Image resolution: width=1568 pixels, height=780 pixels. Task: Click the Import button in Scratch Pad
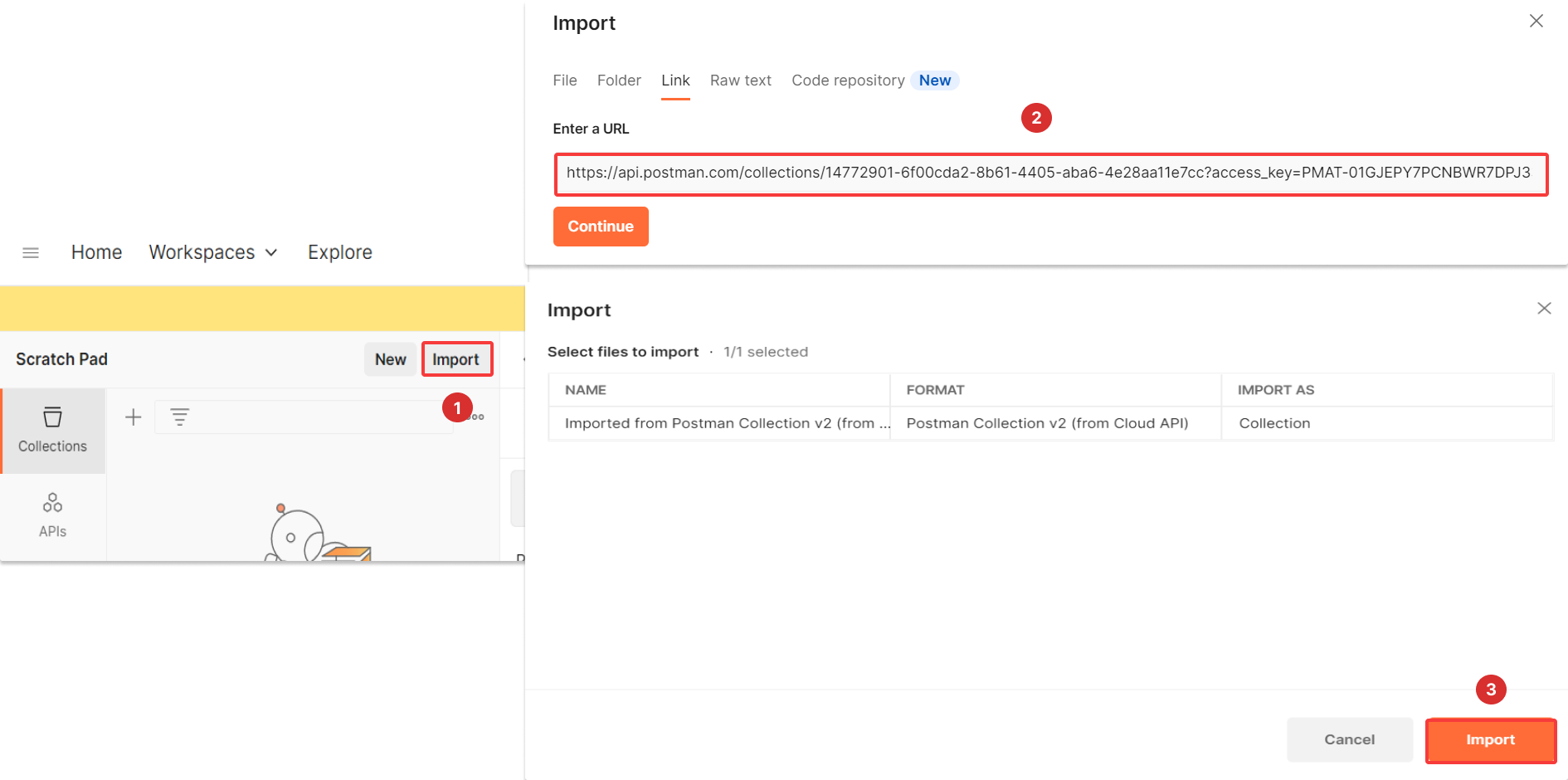pyautogui.click(x=456, y=359)
